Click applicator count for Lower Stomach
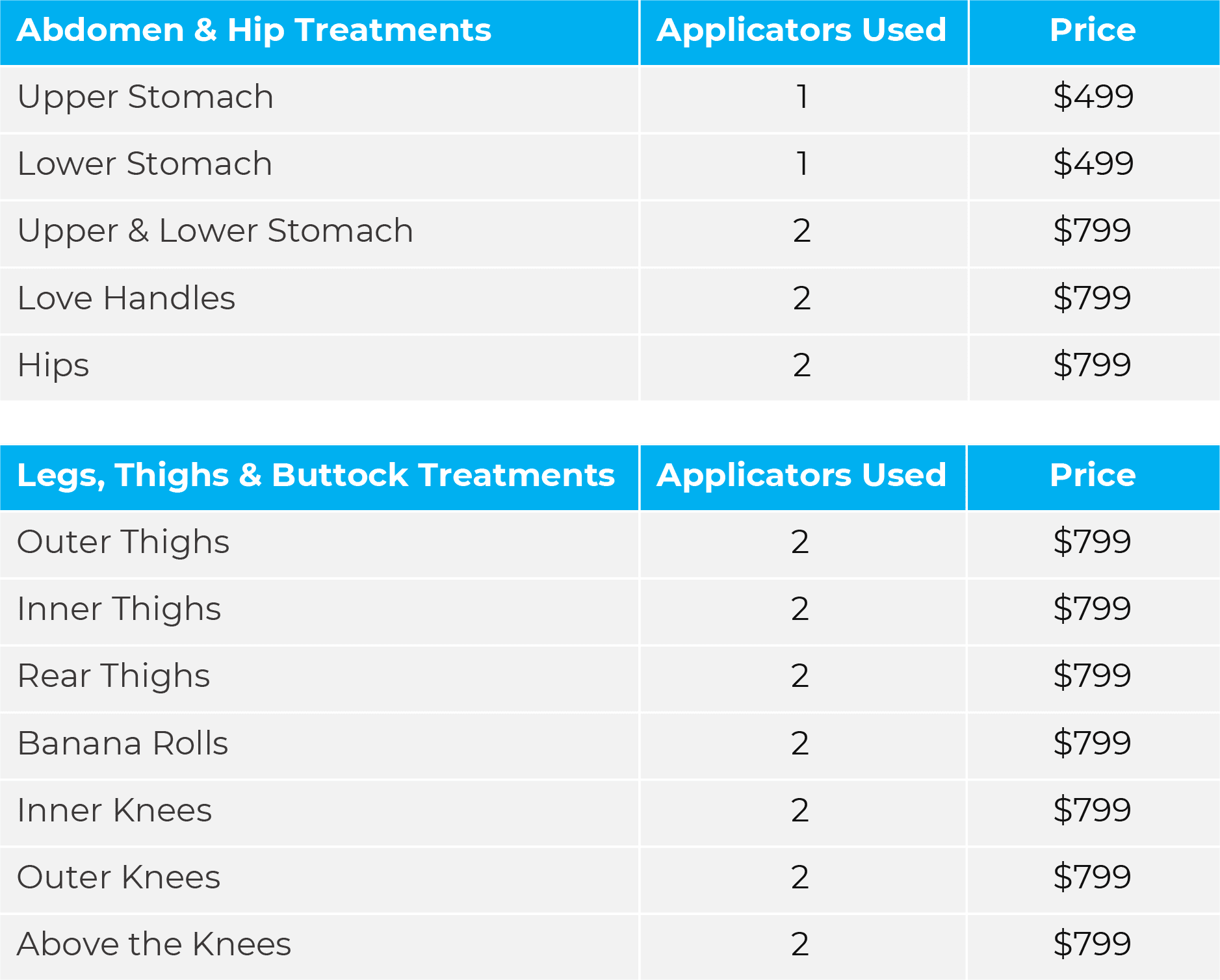The width and height of the screenshot is (1220, 980). [x=803, y=164]
